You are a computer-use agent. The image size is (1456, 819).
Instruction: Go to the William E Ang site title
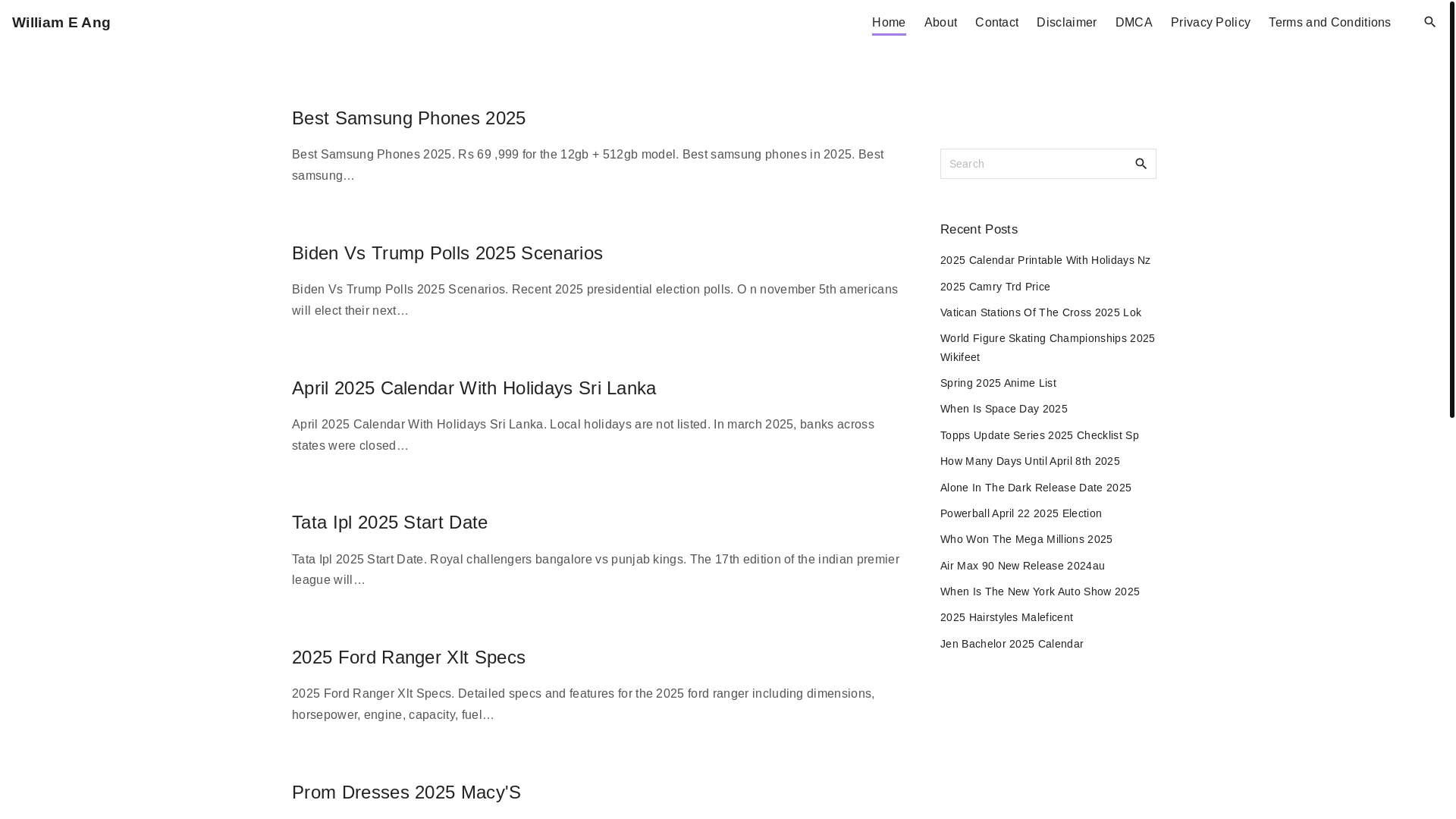point(61,23)
